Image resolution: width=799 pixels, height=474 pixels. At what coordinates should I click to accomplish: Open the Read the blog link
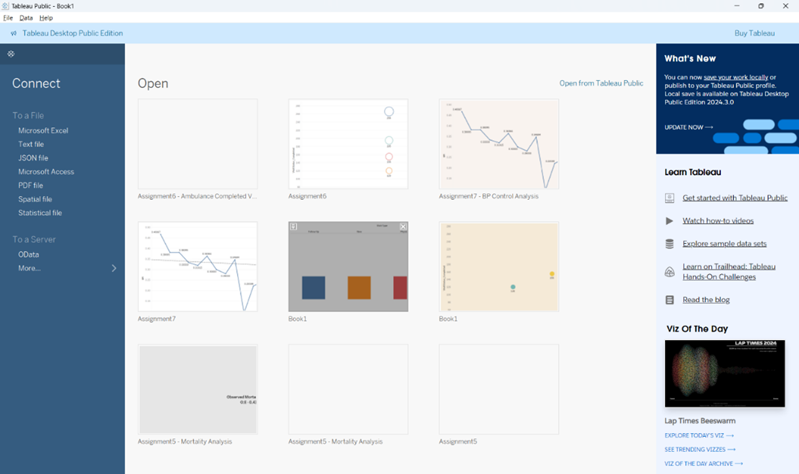pyautogui.click(x=706, y=300)
